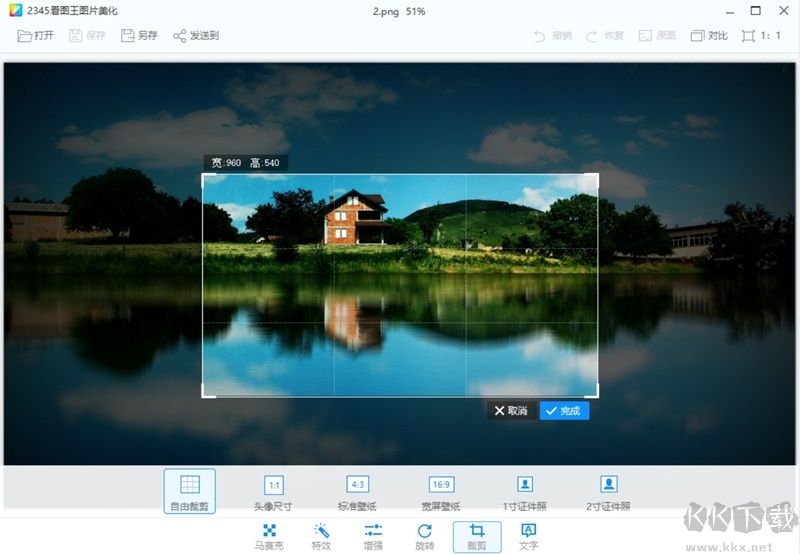
Task: Choose the 头像尺寸 1:1 crop preset
Action: pos(274,490)
